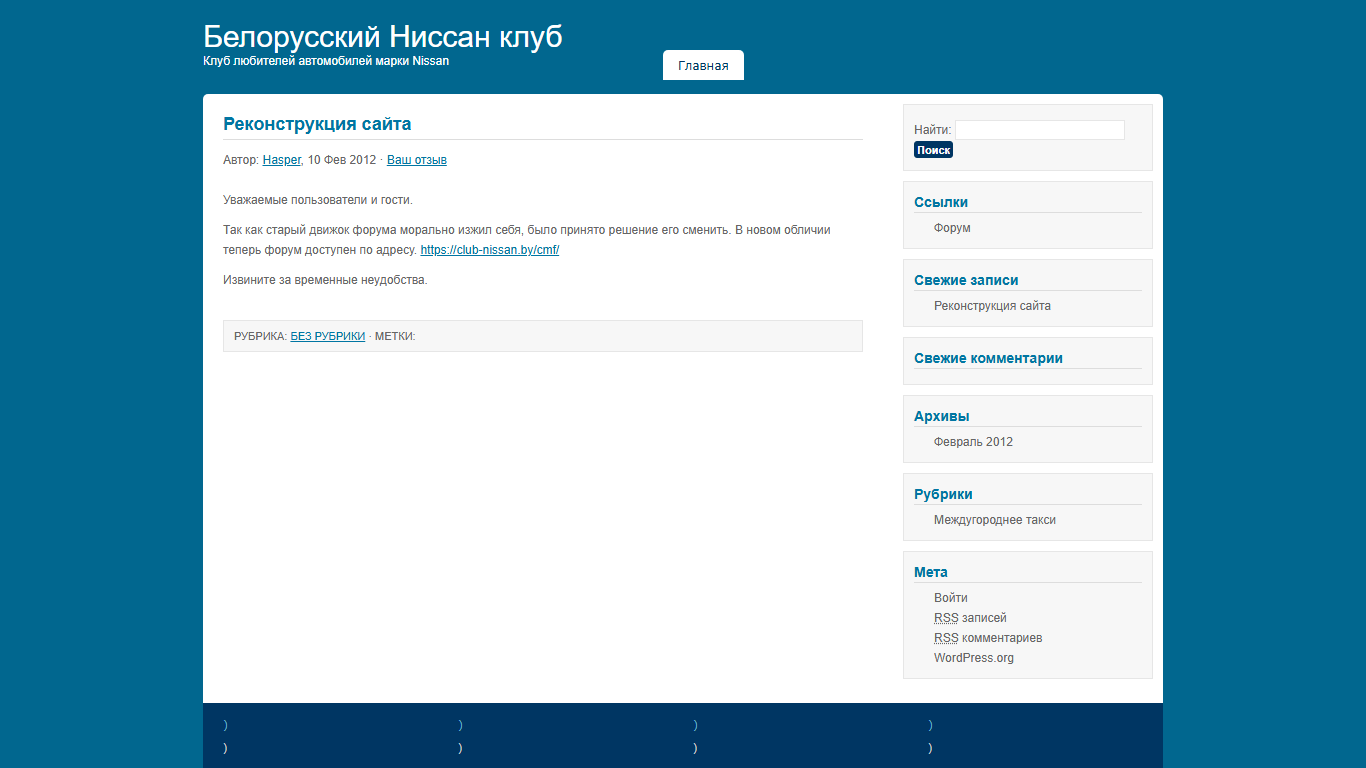1366x768 pixels.
Task: Click the post date 10 Фев 2012
Action: 341,160
